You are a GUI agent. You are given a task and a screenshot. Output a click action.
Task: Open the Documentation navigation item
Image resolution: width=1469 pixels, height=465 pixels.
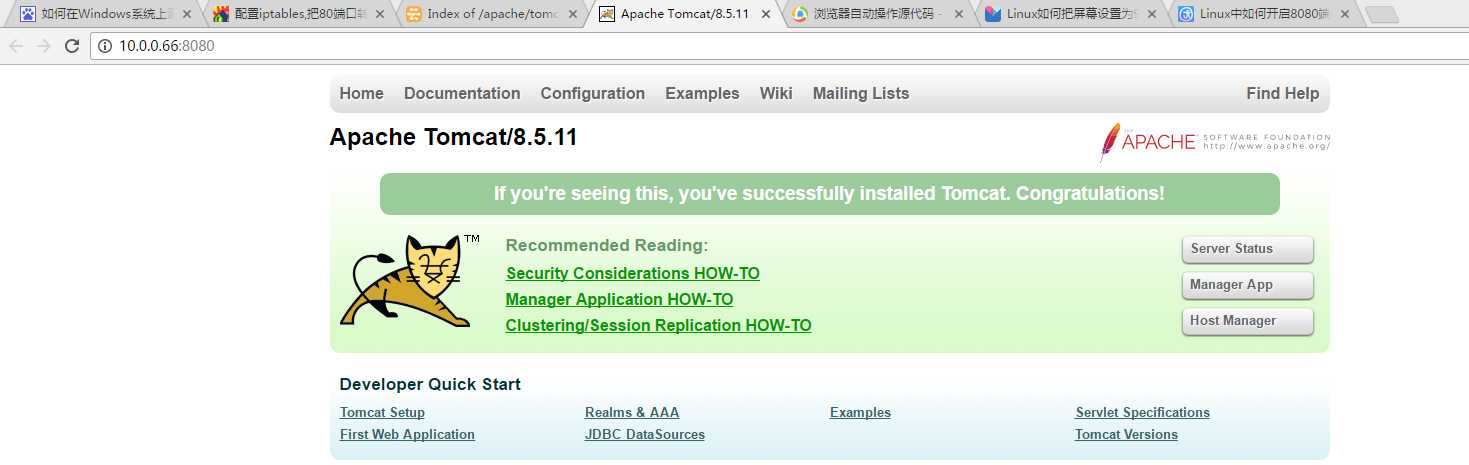coord(462,93)
